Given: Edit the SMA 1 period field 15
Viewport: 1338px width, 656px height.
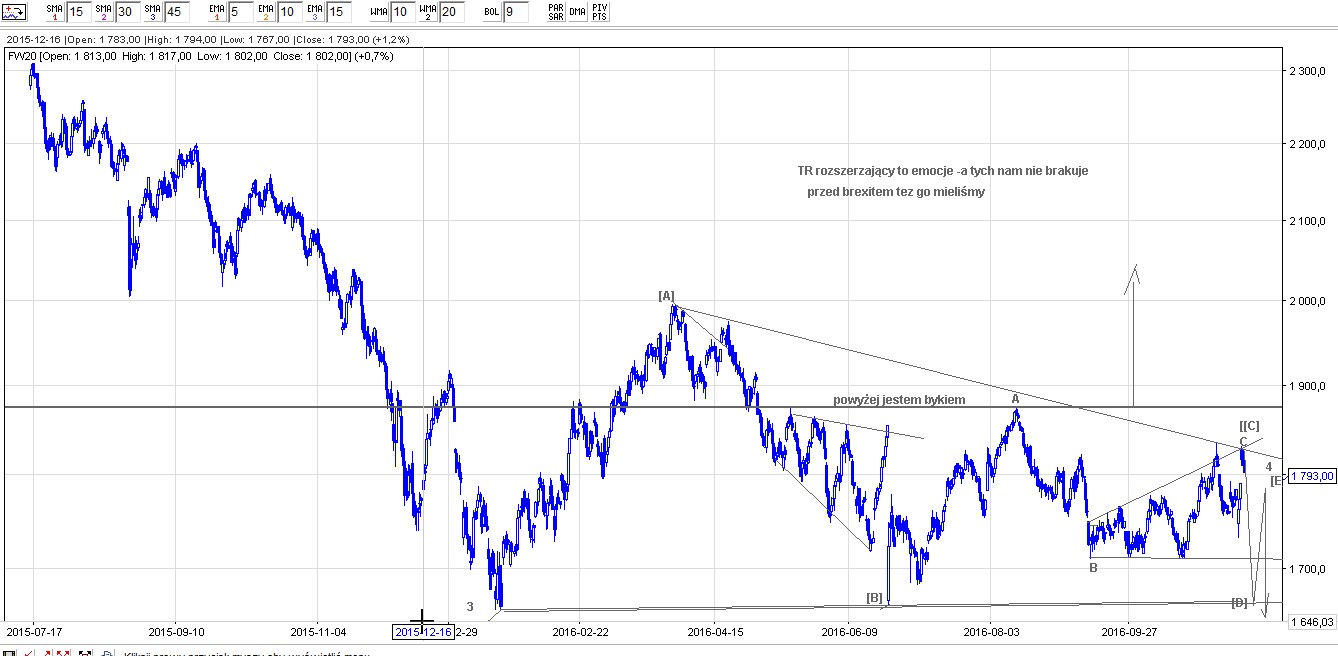Looking at the screenshot, I should tap(77, 13).
